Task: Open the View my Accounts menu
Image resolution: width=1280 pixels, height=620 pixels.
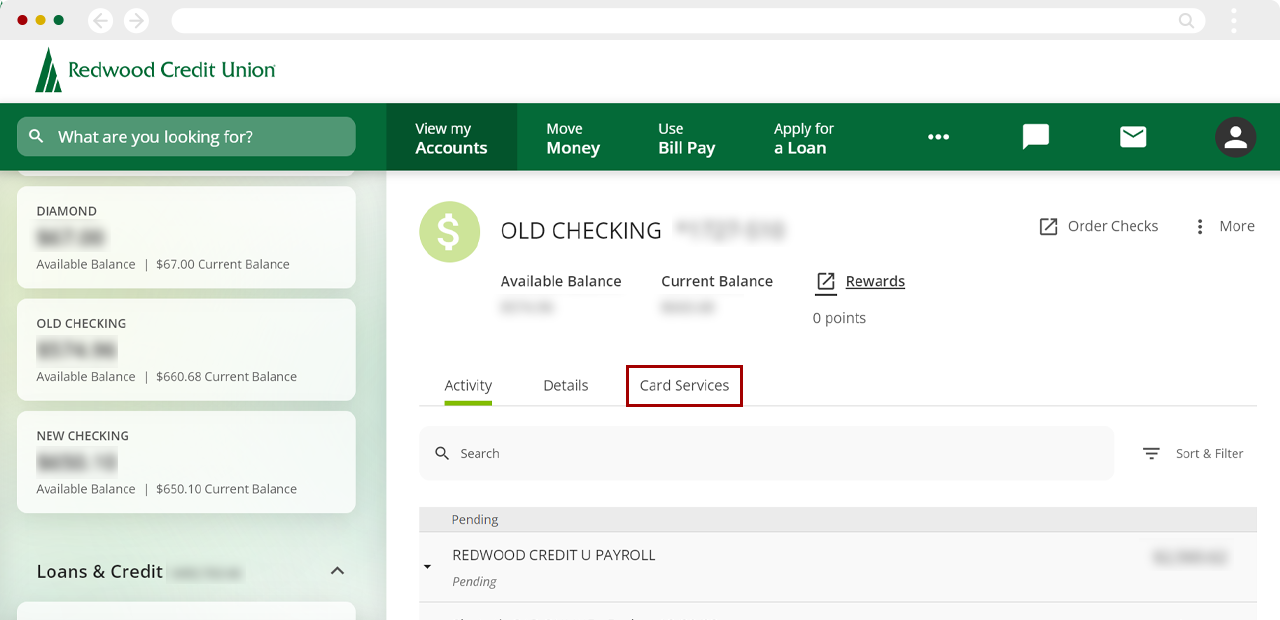Action: coord(451,137)
